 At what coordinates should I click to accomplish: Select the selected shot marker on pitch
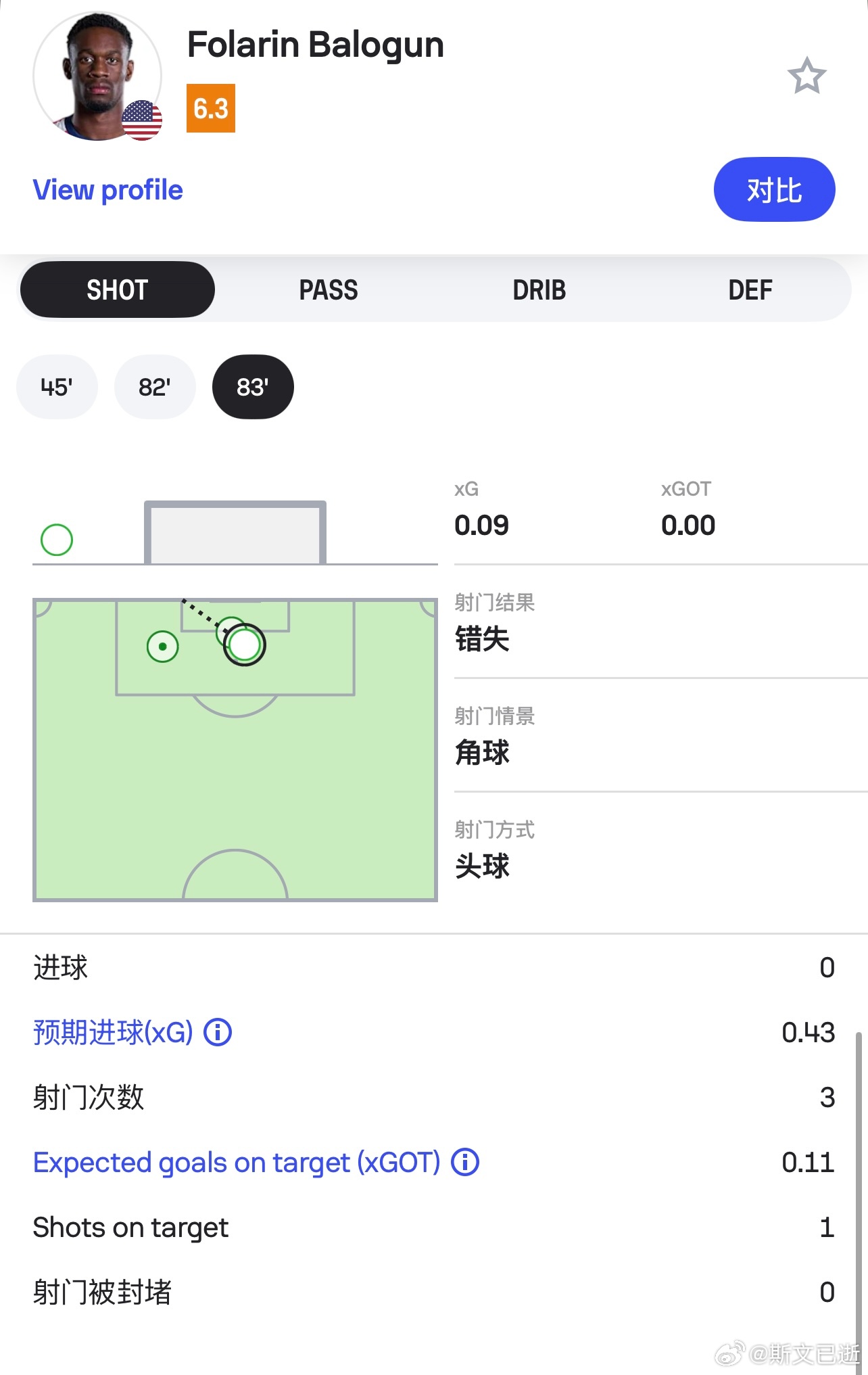pos(245,645)
